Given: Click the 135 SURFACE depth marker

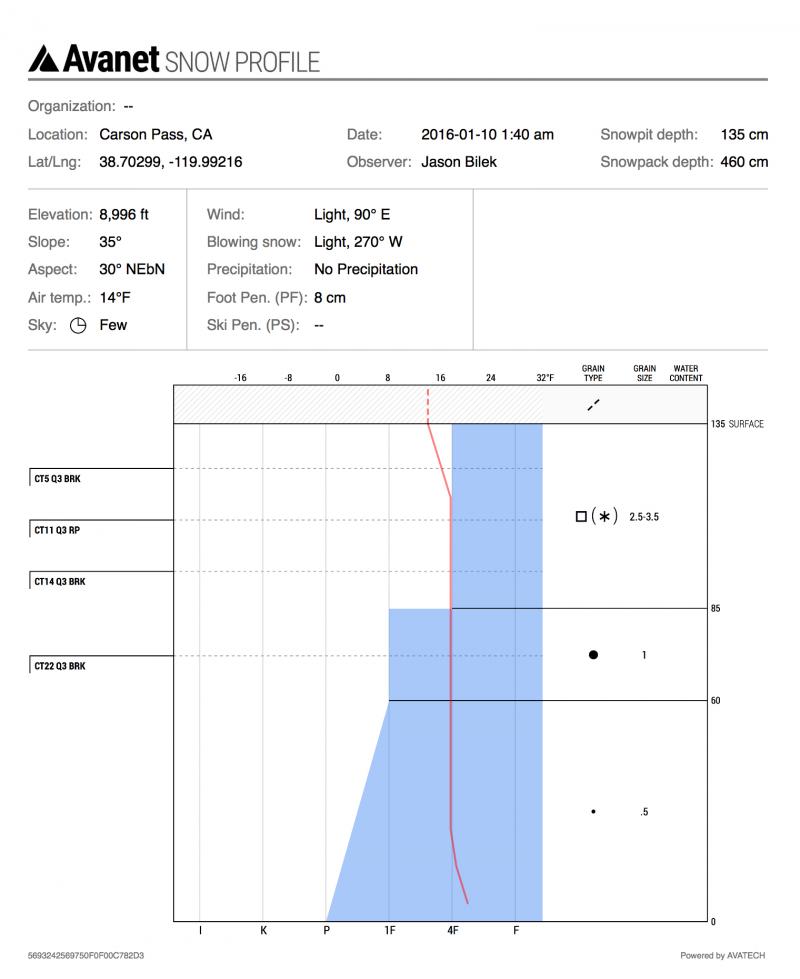Looking at the screenshot, I should pos(736,424).
